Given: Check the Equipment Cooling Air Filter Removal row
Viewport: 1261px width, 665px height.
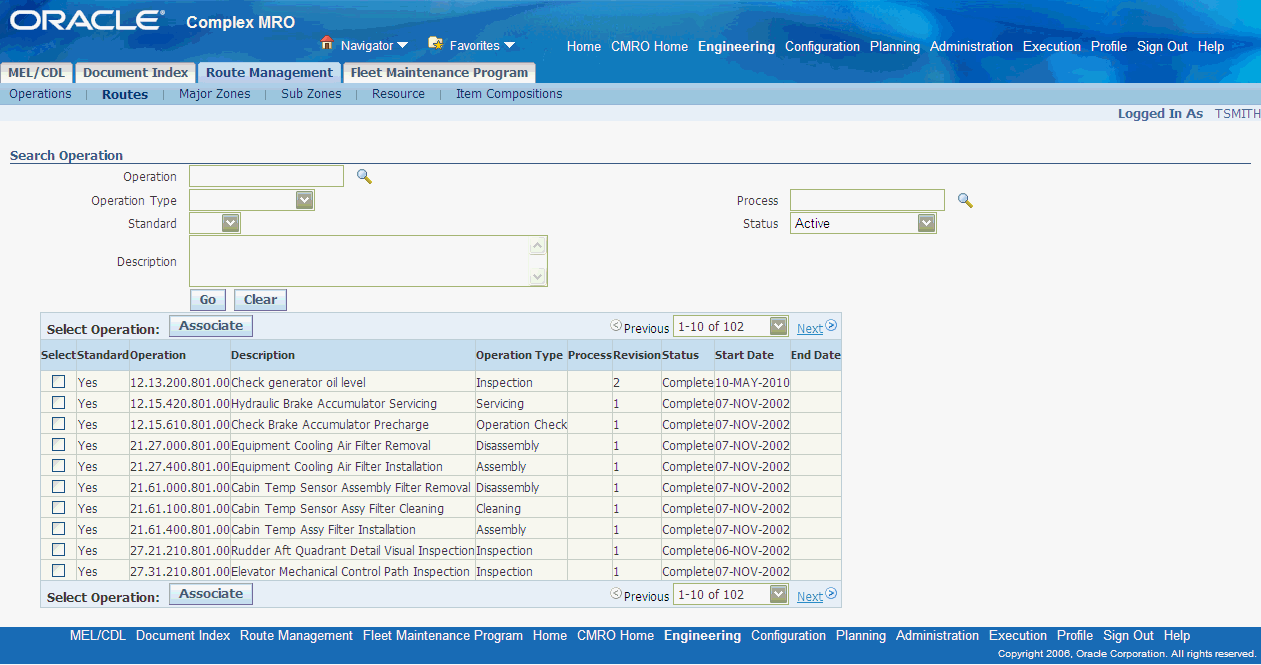Looking at the screenshot, I should coord(58,444).
